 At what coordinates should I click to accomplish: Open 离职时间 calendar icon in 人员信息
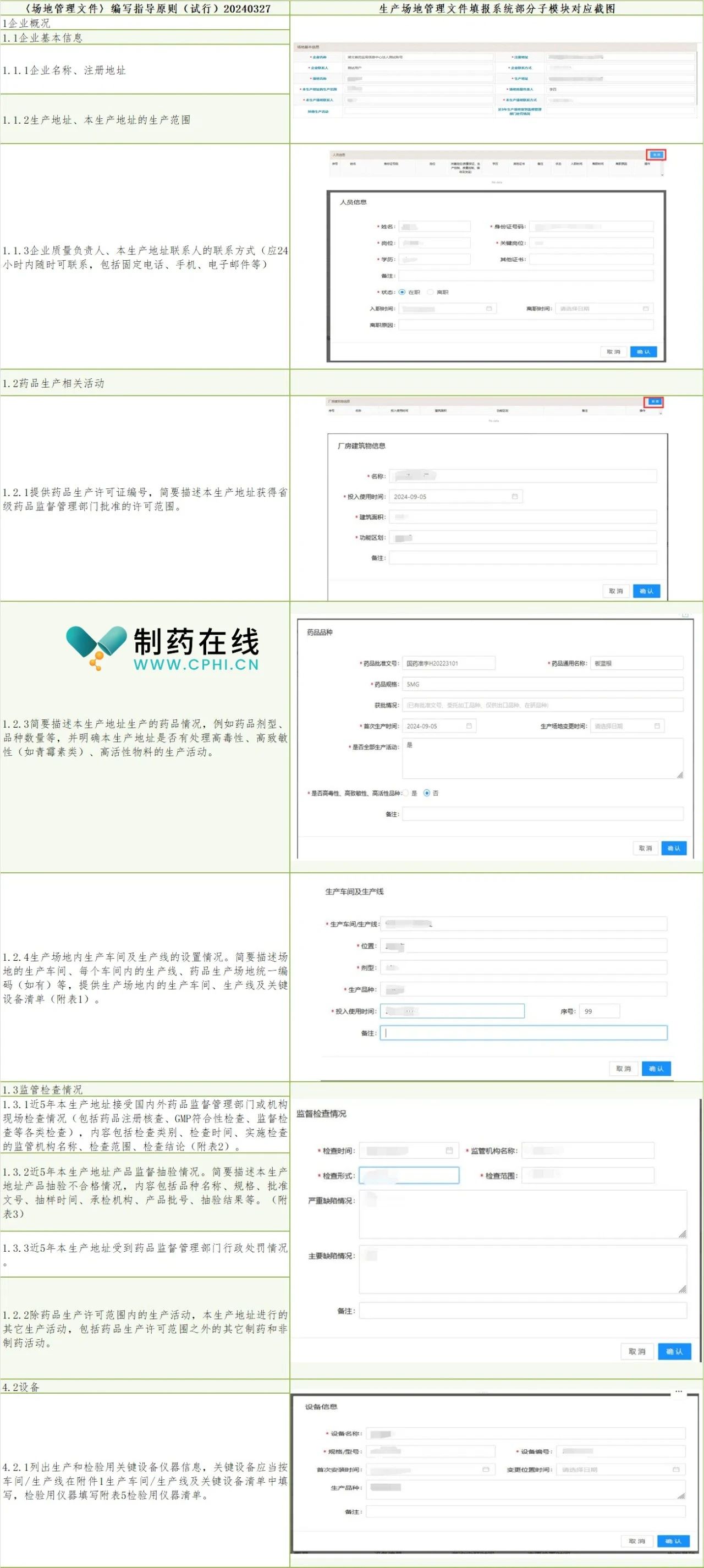pos(646,309)
